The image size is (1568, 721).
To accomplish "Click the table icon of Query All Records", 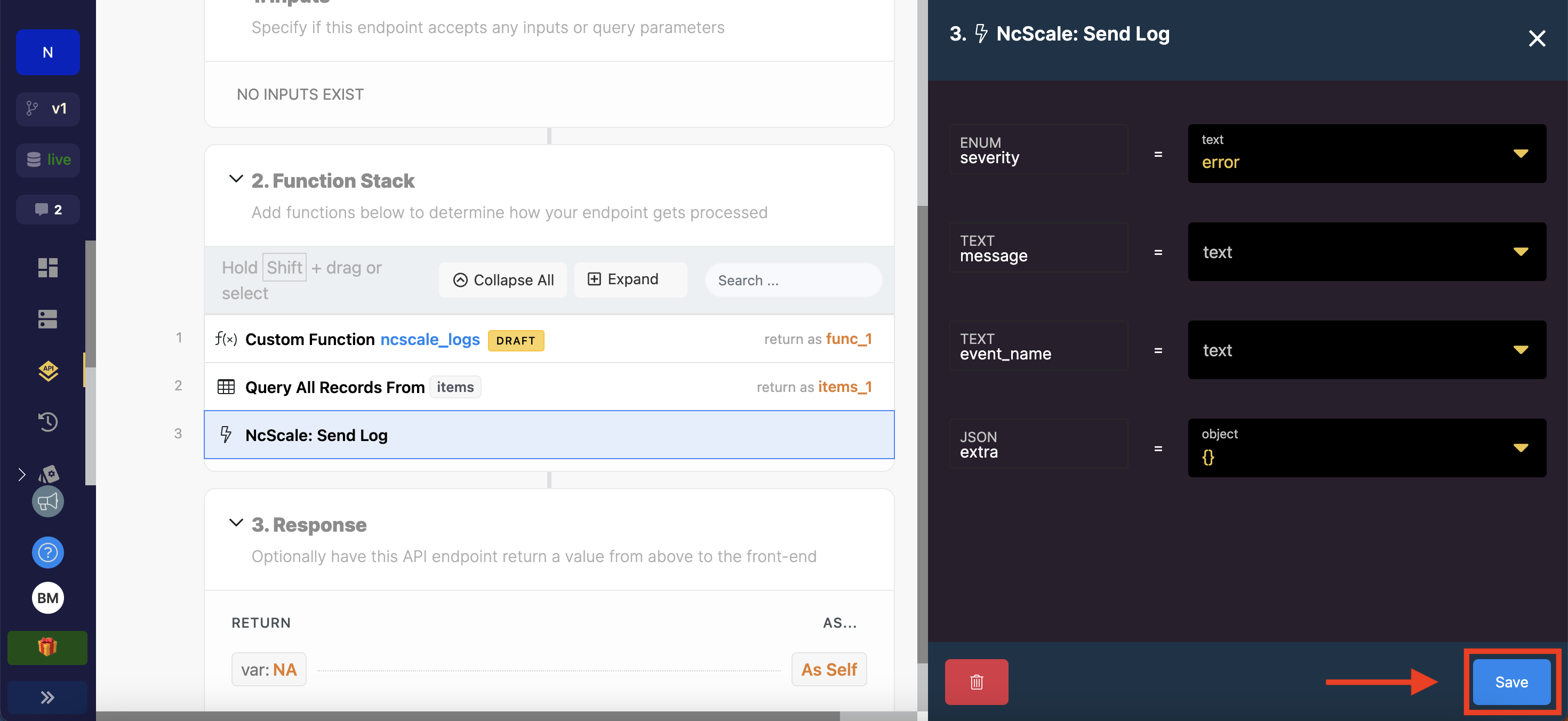I will point(226,387).
